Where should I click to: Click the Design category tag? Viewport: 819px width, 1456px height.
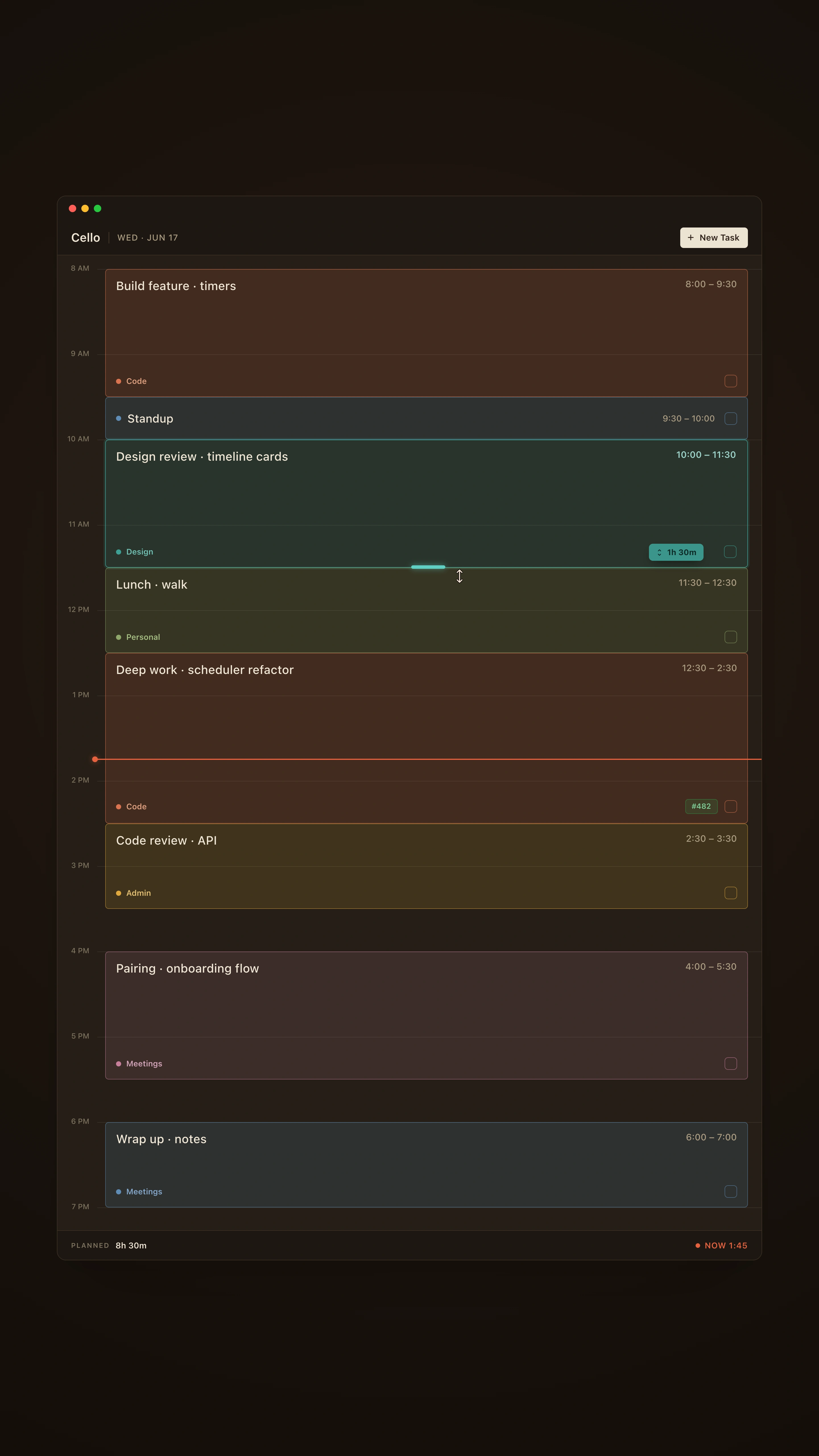[135, 552]
